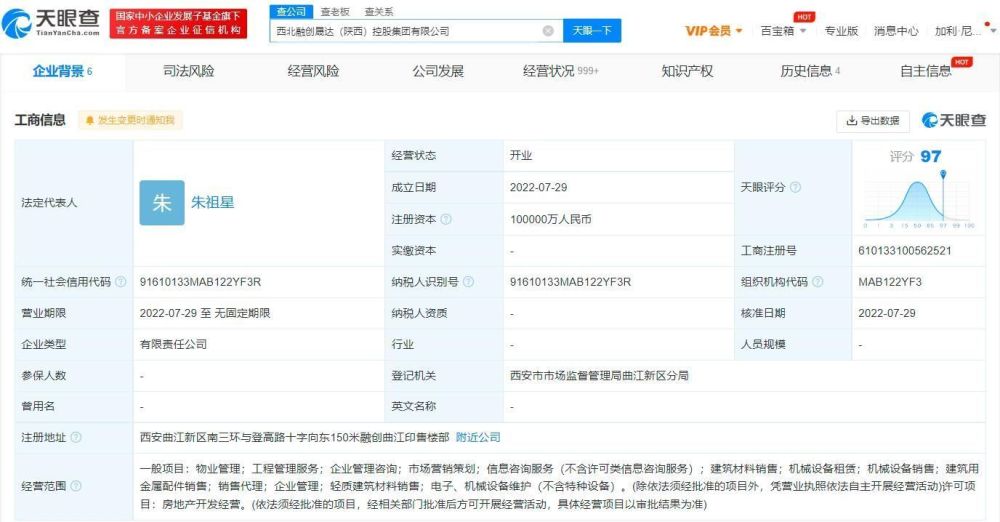Select the 查老板 search mode tab
The image size is (1000, 522).
pos(335,11)
